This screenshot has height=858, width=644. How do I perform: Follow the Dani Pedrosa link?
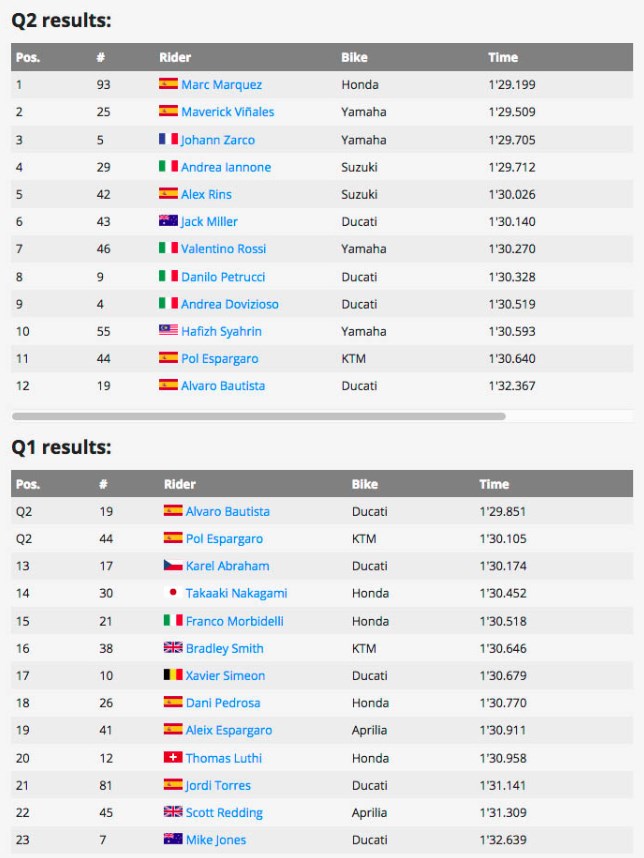coord(223,703)
